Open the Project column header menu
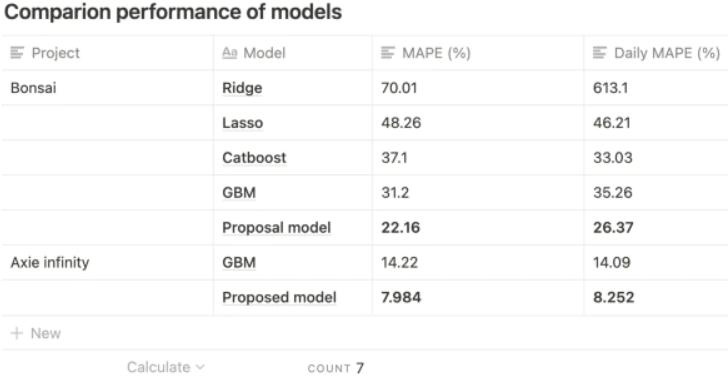The height and width of the screenshot is (387, 728). (x=107, y=53)
